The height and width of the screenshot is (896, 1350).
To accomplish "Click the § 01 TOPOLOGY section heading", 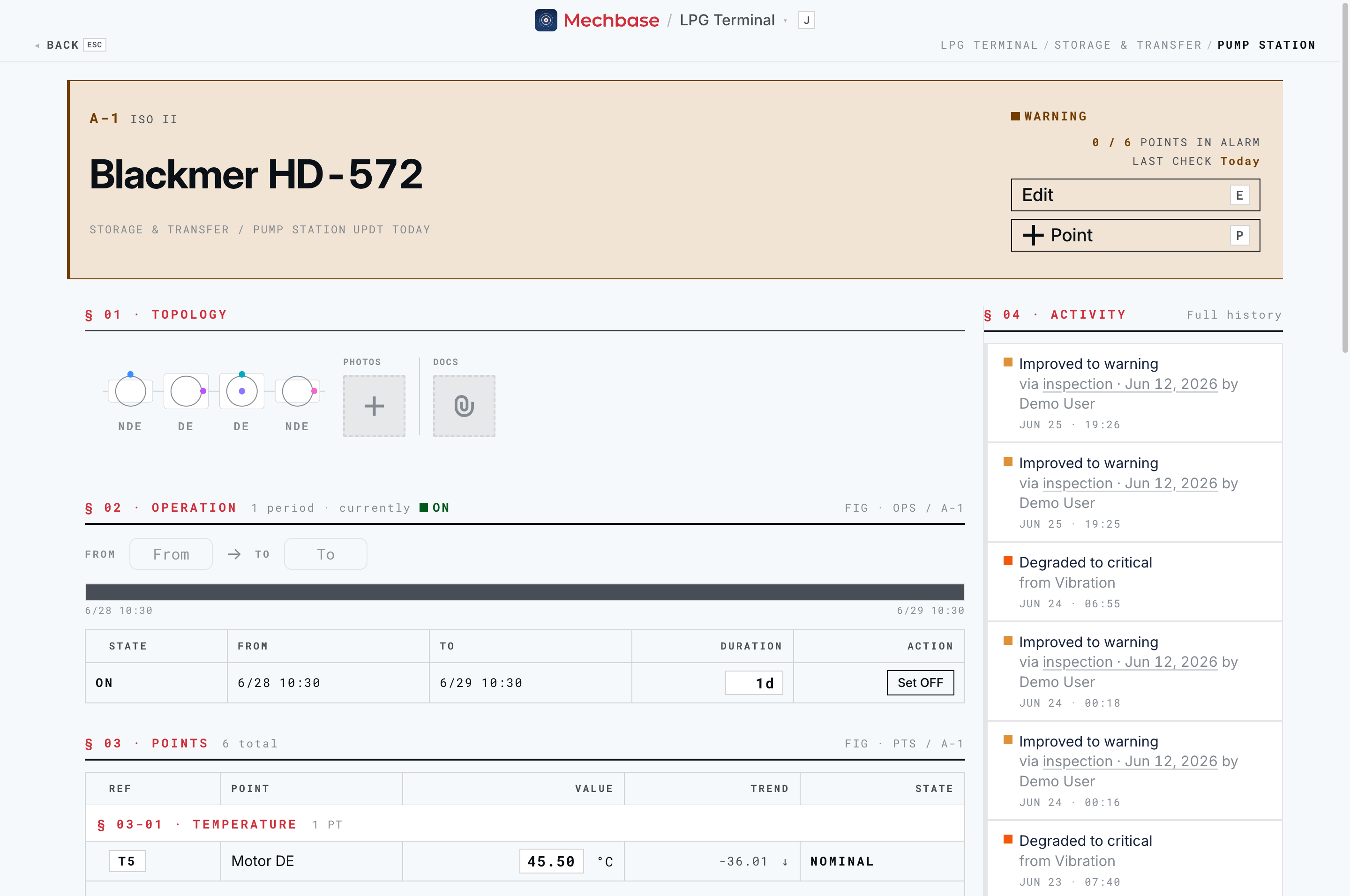I will (x=156, y=315).
